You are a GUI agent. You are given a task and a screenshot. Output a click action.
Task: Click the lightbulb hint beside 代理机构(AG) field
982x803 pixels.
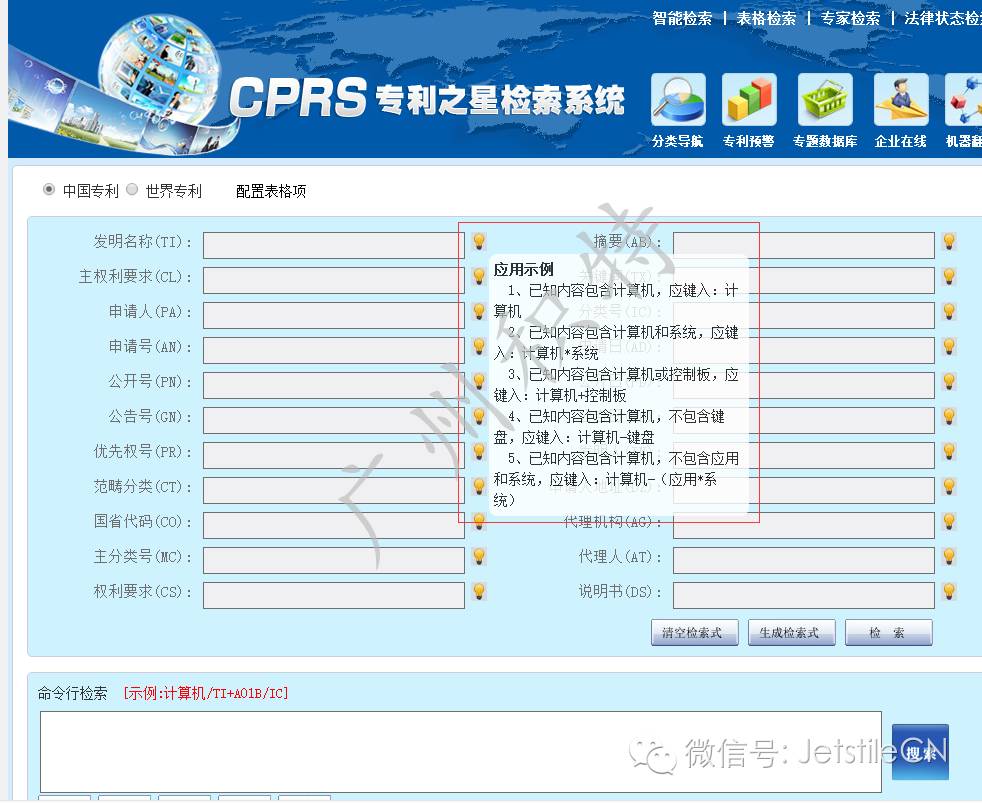(949, 522)
